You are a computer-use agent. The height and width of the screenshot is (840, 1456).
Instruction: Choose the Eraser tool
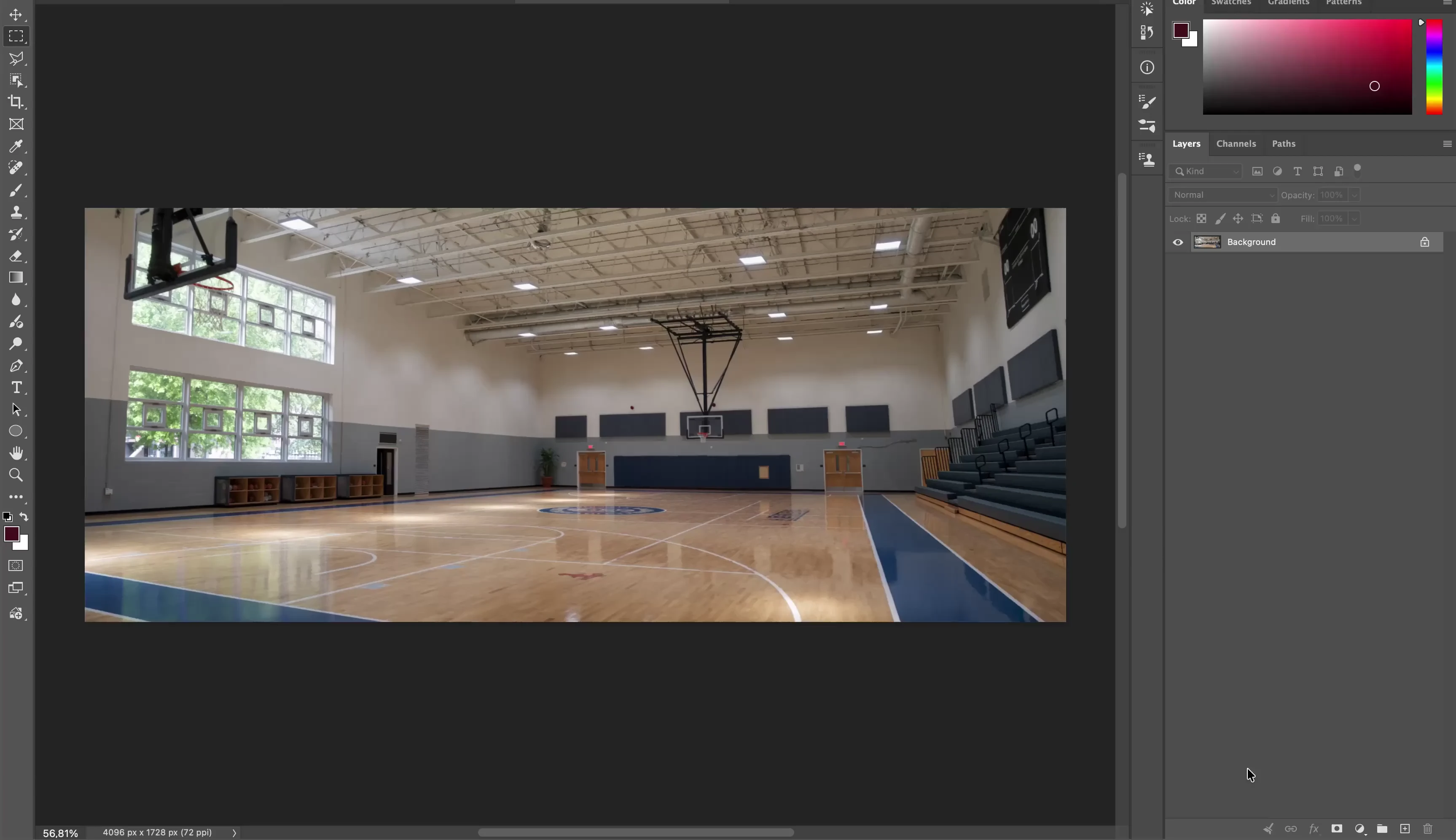click(x=16, y=256)
